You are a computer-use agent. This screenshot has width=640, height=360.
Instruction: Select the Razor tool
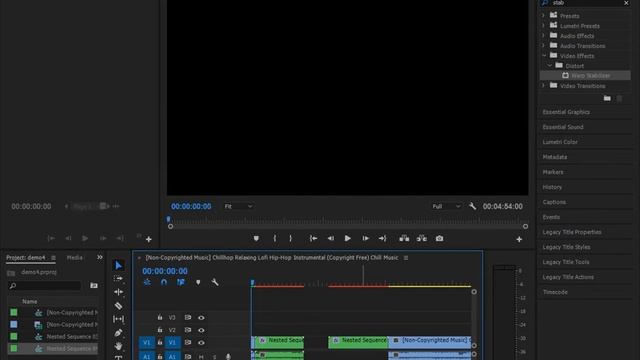118,306
